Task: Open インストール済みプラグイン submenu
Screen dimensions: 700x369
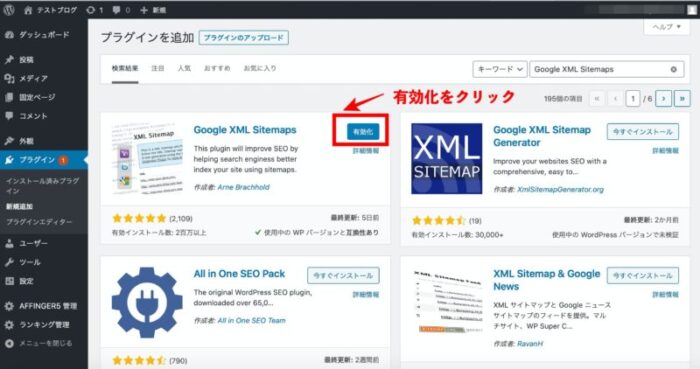Action: (x=43, y=186)
